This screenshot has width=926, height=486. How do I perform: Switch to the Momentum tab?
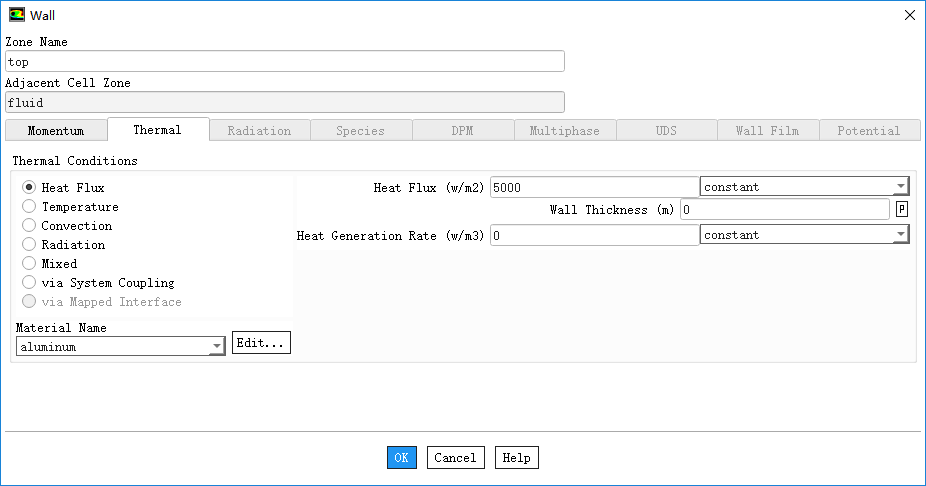point(56,131)
